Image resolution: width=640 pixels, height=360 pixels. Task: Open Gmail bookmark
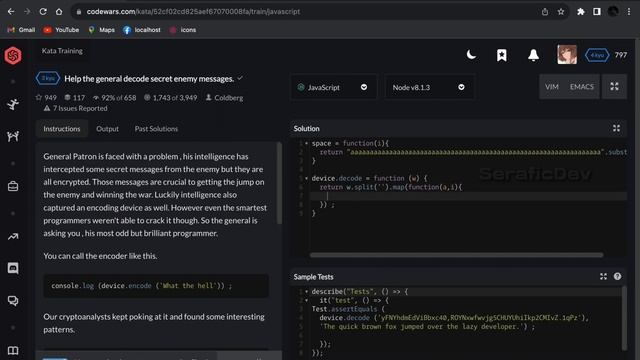[21, 30]
